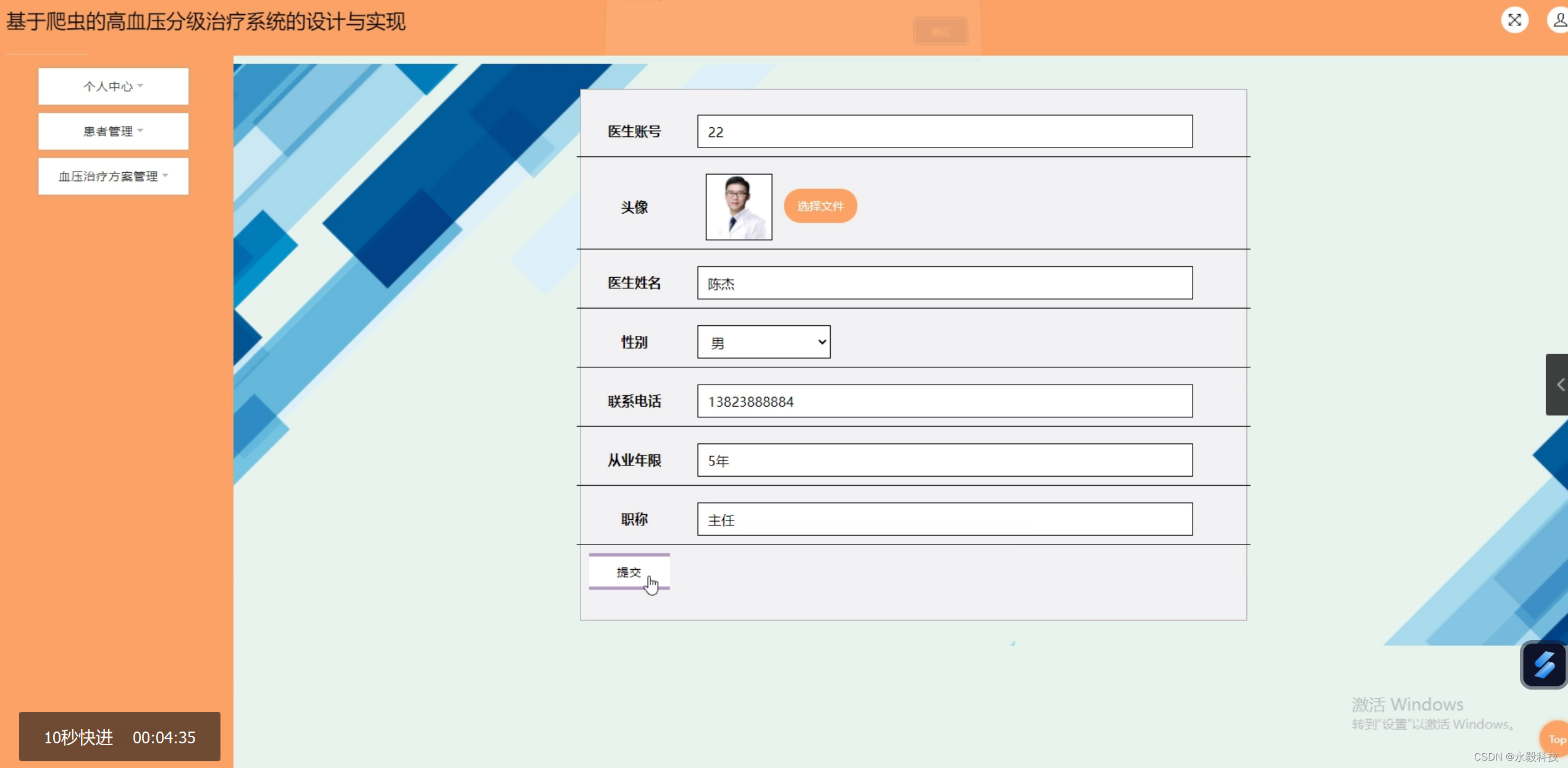Click the blue floating assistant icon
The width and height of the screenshot is (1568, 768).
point(1543,666)
